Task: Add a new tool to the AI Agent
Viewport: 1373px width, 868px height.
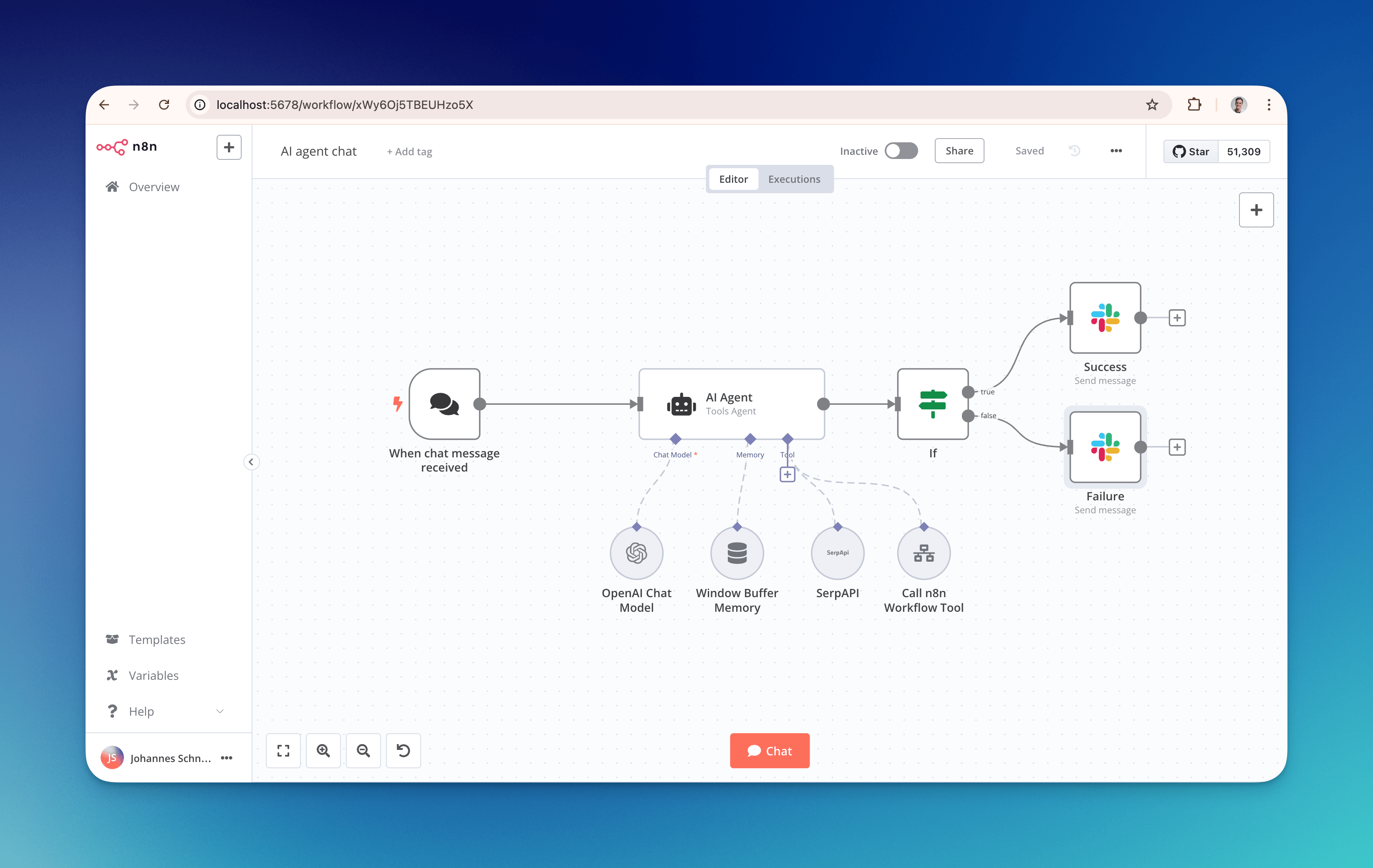Action: pos(787,474)
